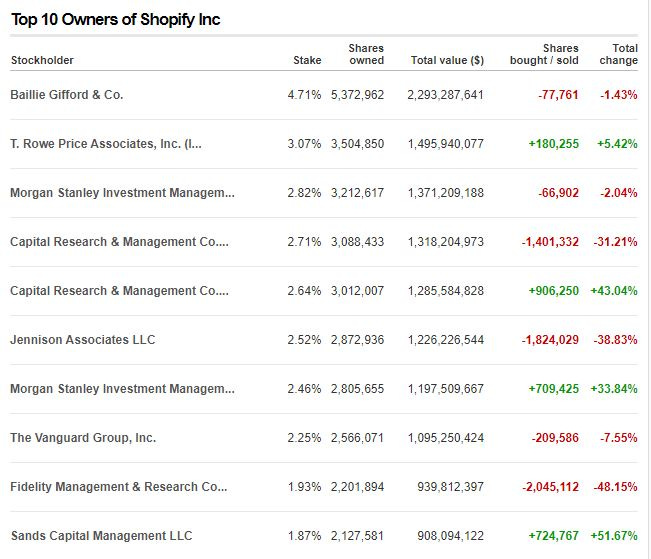Click total change -1.43%
The image size is (651, 559).
[619, 95]
